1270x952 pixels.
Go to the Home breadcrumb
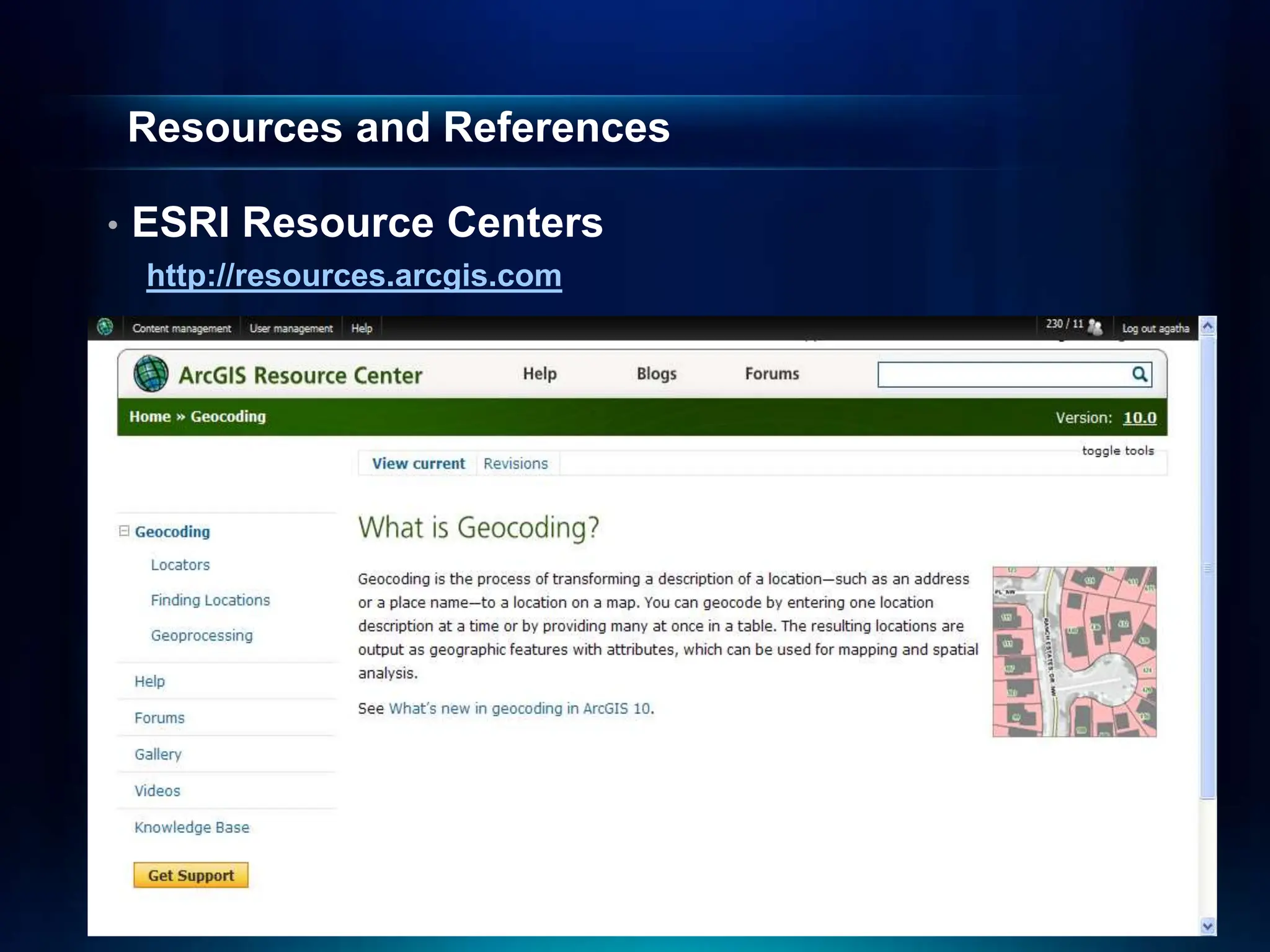(x=149, y=416)
